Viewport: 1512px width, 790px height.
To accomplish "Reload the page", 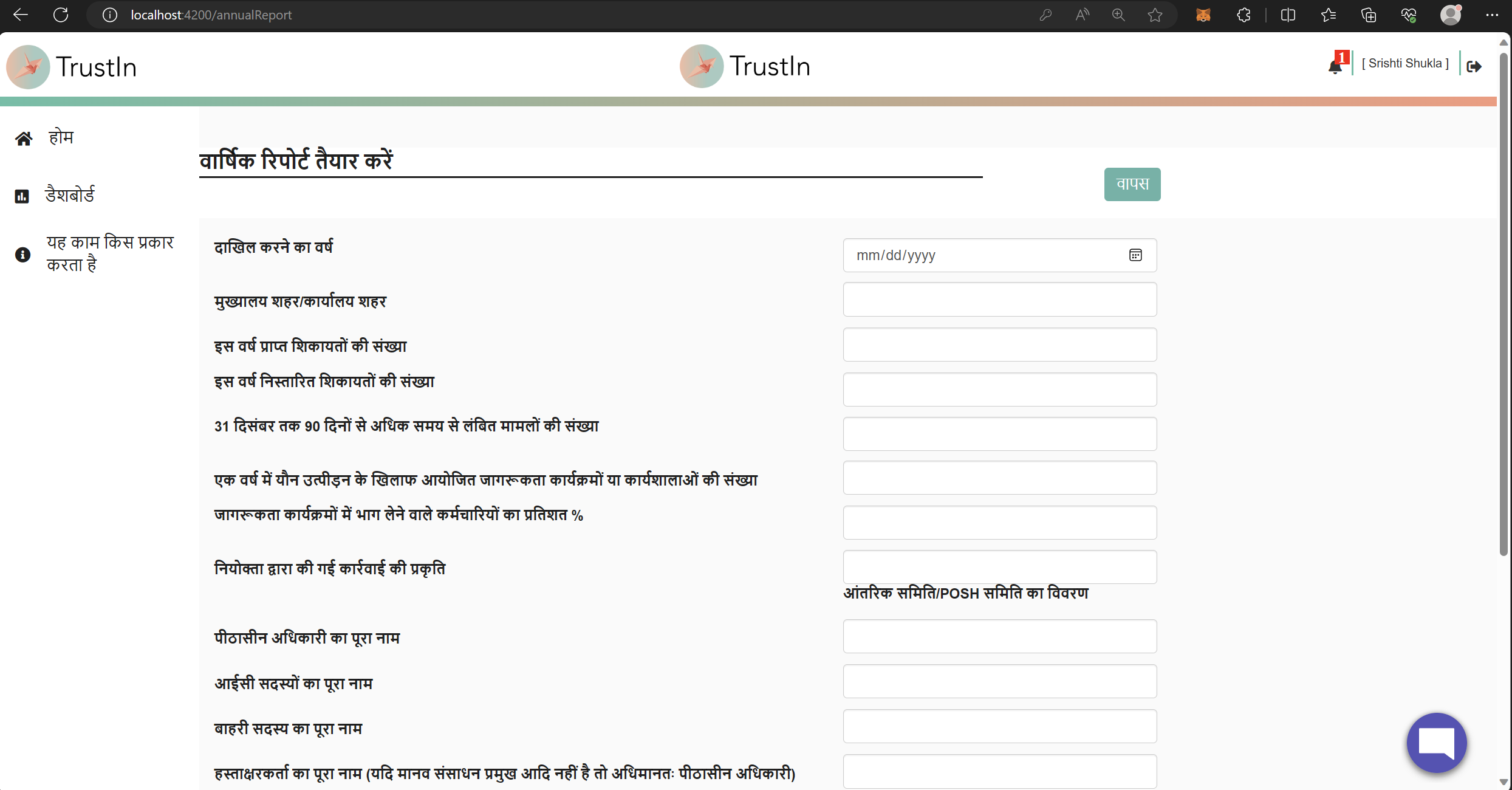I will point(61,15).
